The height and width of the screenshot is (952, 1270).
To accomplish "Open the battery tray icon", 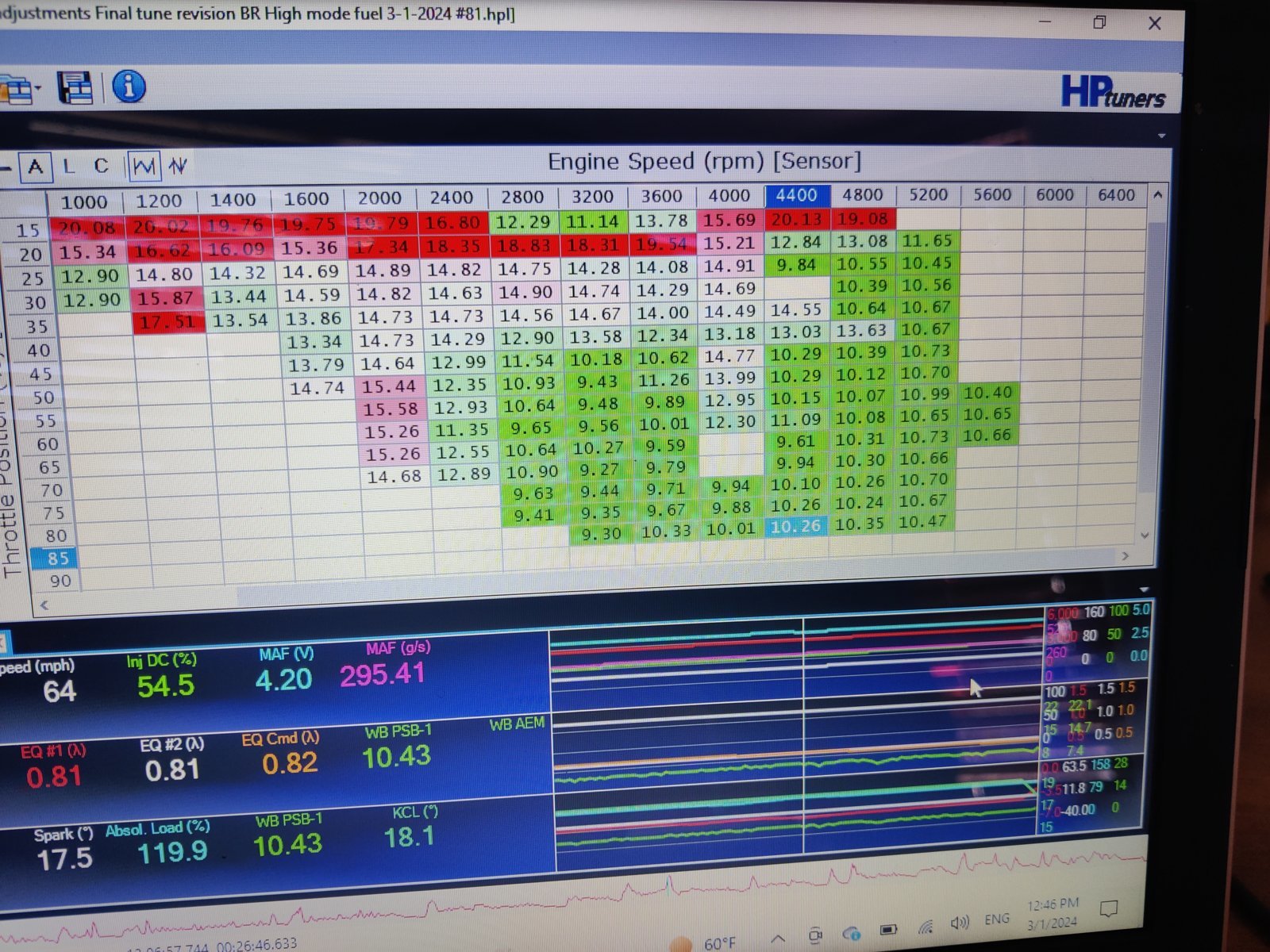I will [x=888, y=930].
